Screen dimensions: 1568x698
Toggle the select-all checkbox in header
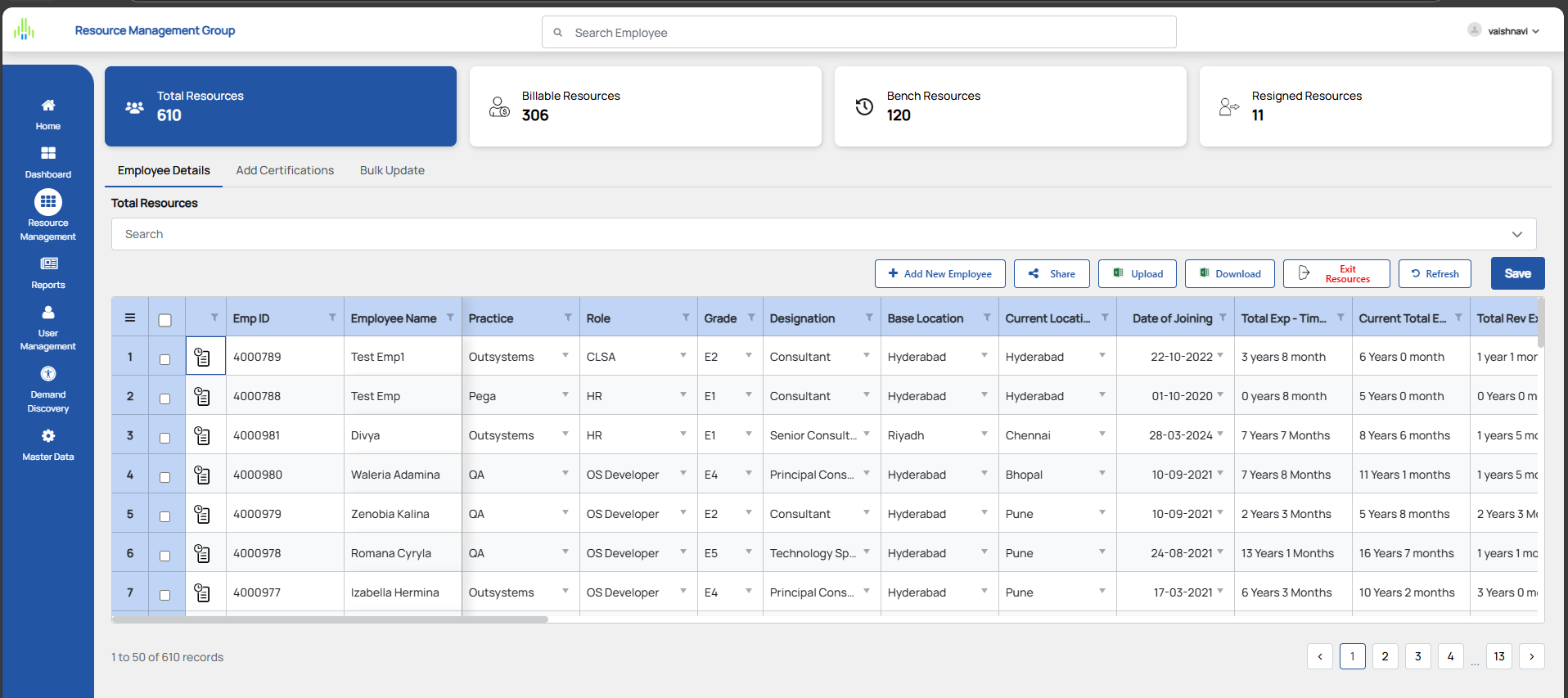[x=165, y=320]
